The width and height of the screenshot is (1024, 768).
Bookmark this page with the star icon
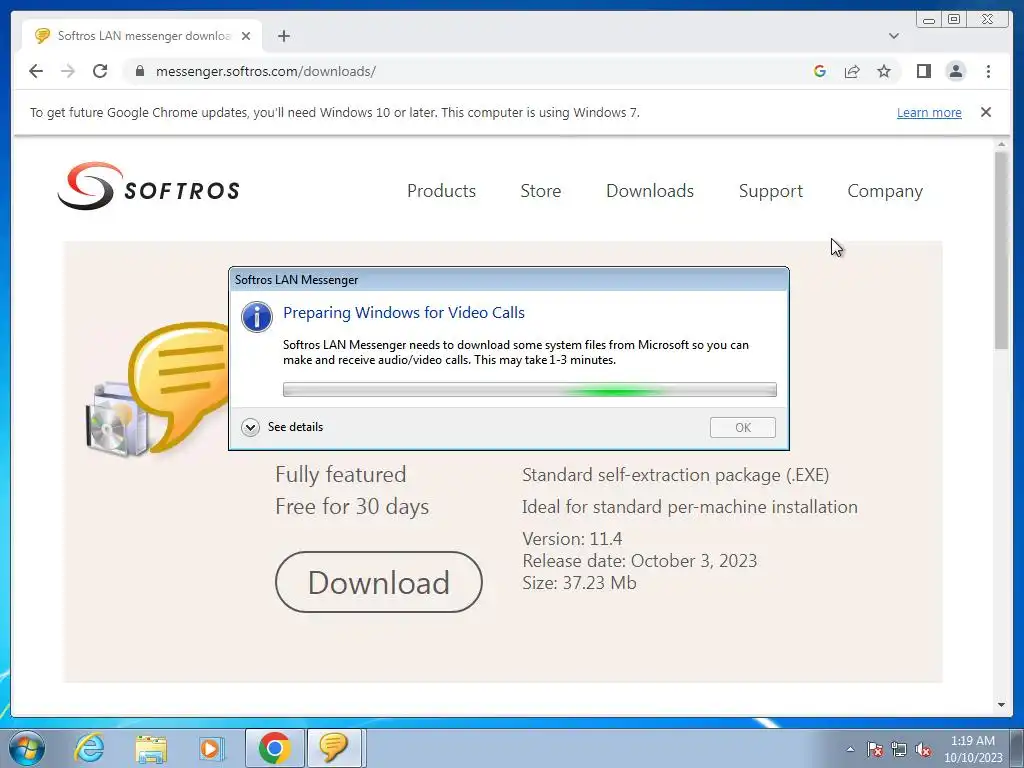pos(884,71)
